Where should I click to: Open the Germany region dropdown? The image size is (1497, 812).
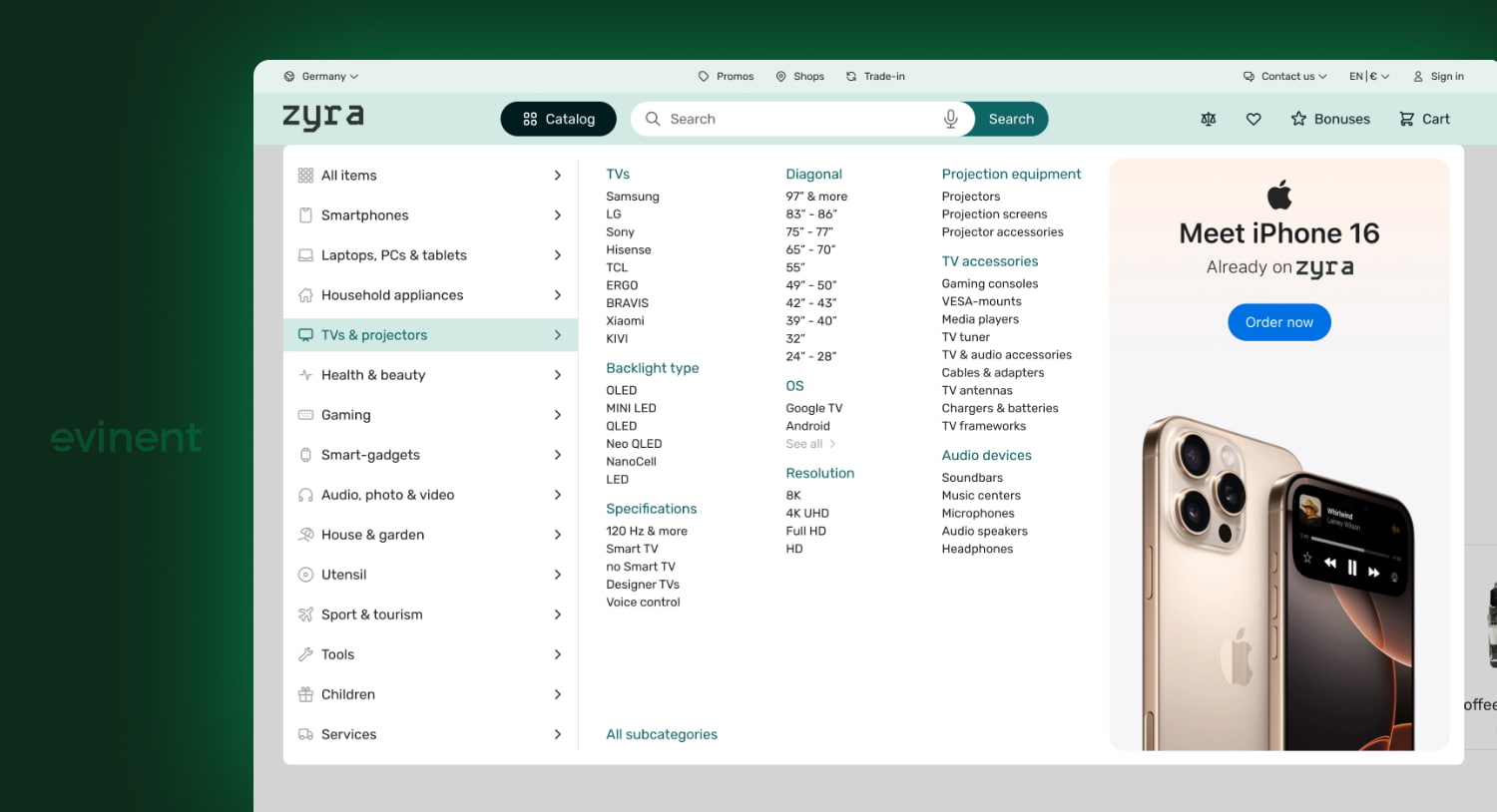point(321,76)
